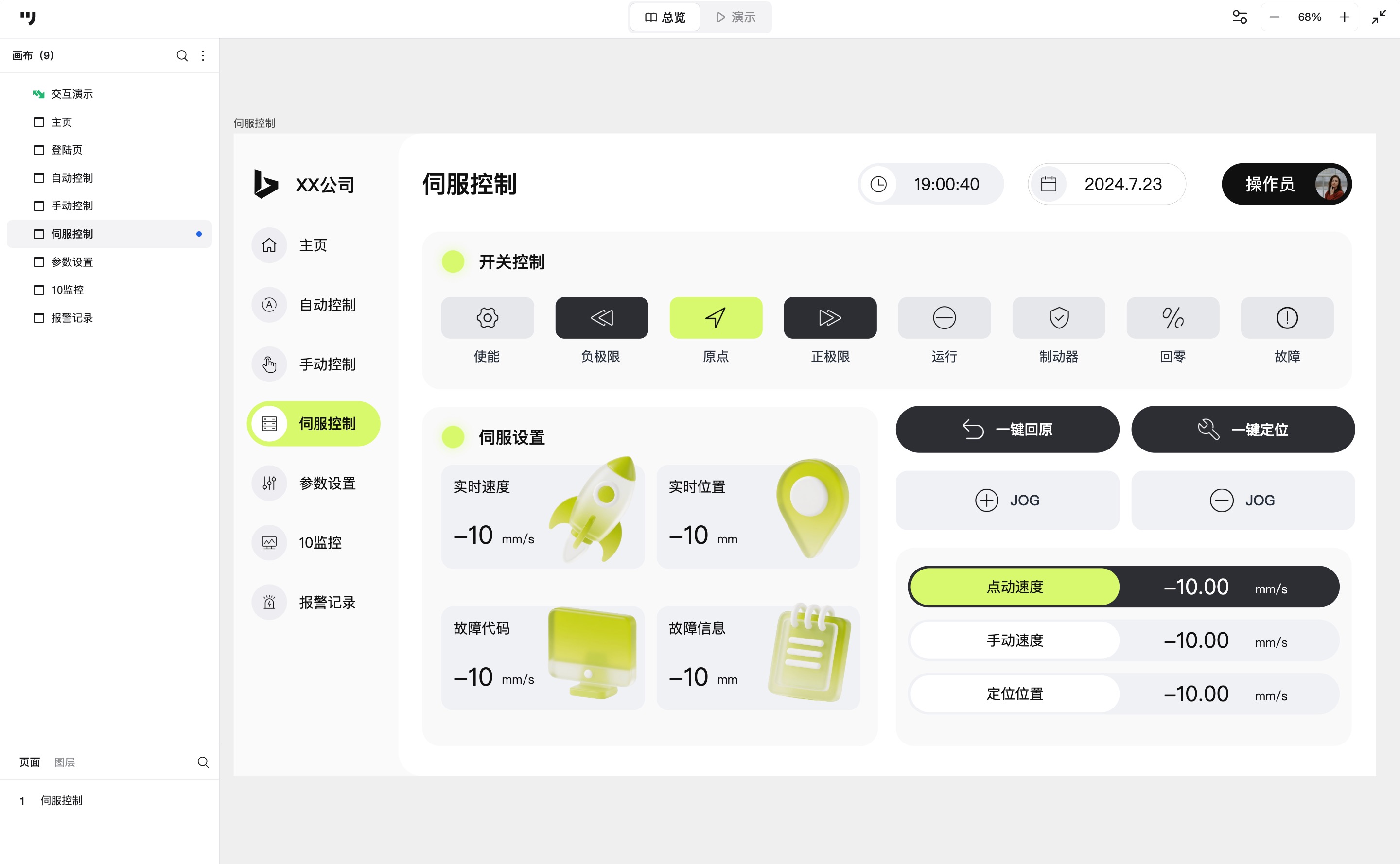The image size is (1400, 864).
Task: Click the 实时位置 card with map pin
Action: [758, 517]
